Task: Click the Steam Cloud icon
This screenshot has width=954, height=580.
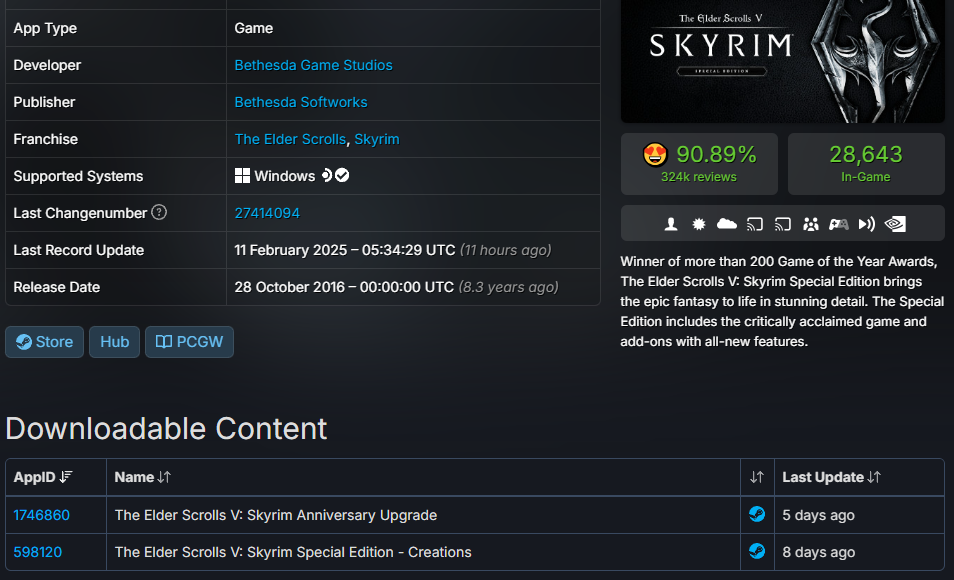Action: tap(726, 224)
